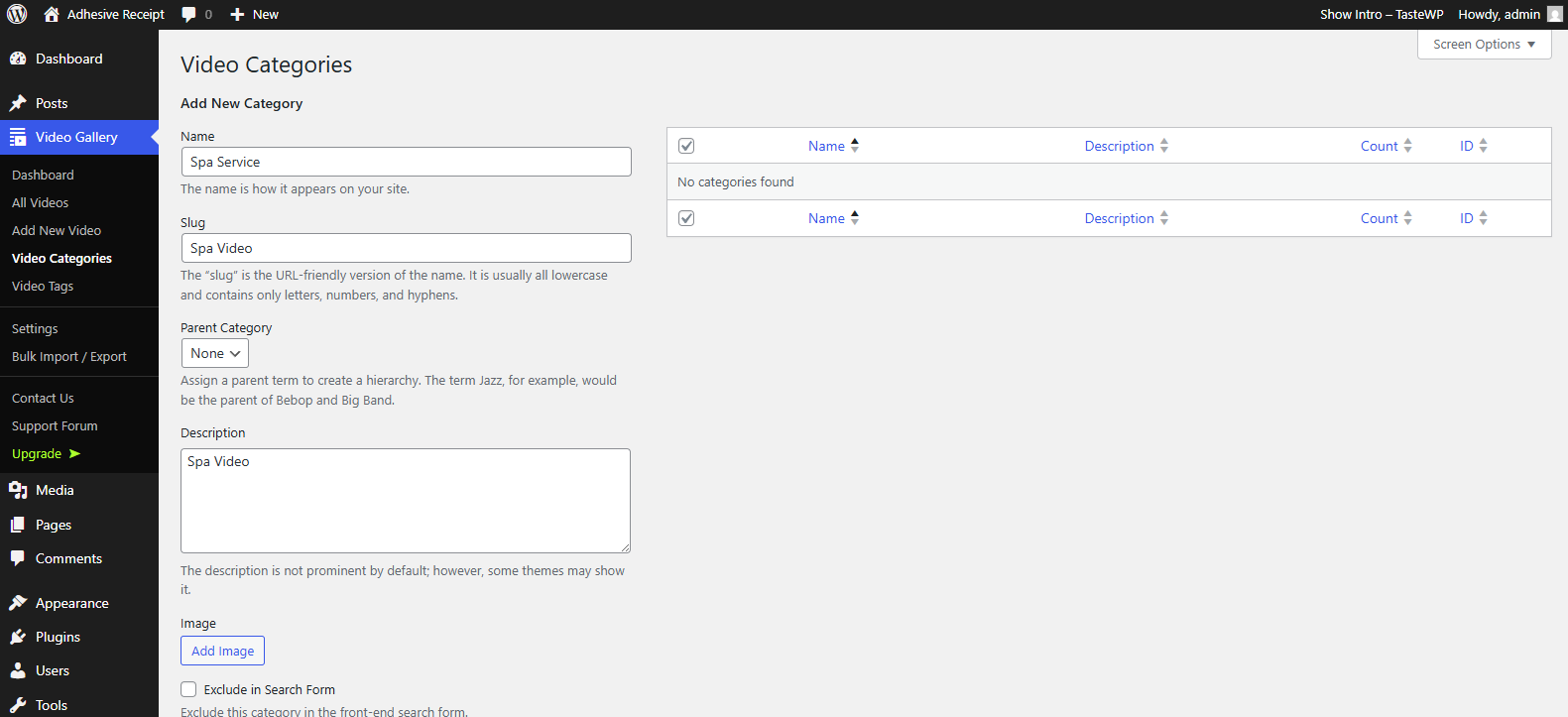This screenshot has height=717, width=1568.
Task: Open Plugins from the sidebar
Action: pyautogui.click(x=58, y=637)
